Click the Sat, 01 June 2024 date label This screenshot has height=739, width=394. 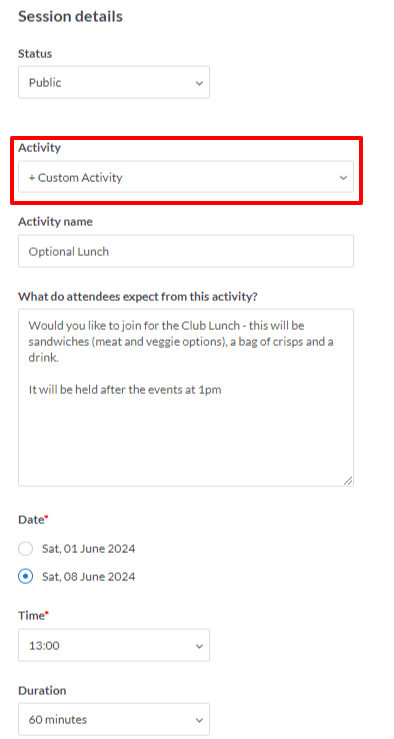(88, 549)
